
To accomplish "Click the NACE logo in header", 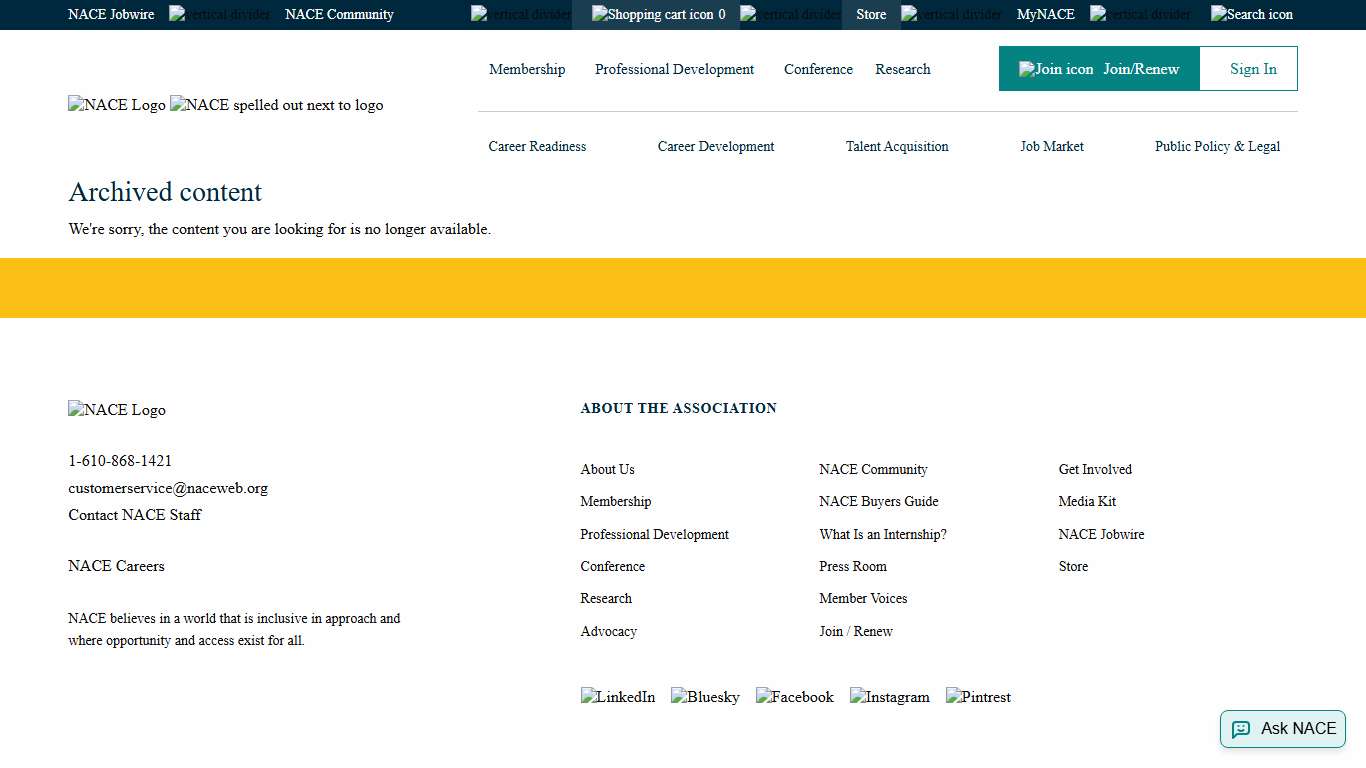I will point(117,105).
